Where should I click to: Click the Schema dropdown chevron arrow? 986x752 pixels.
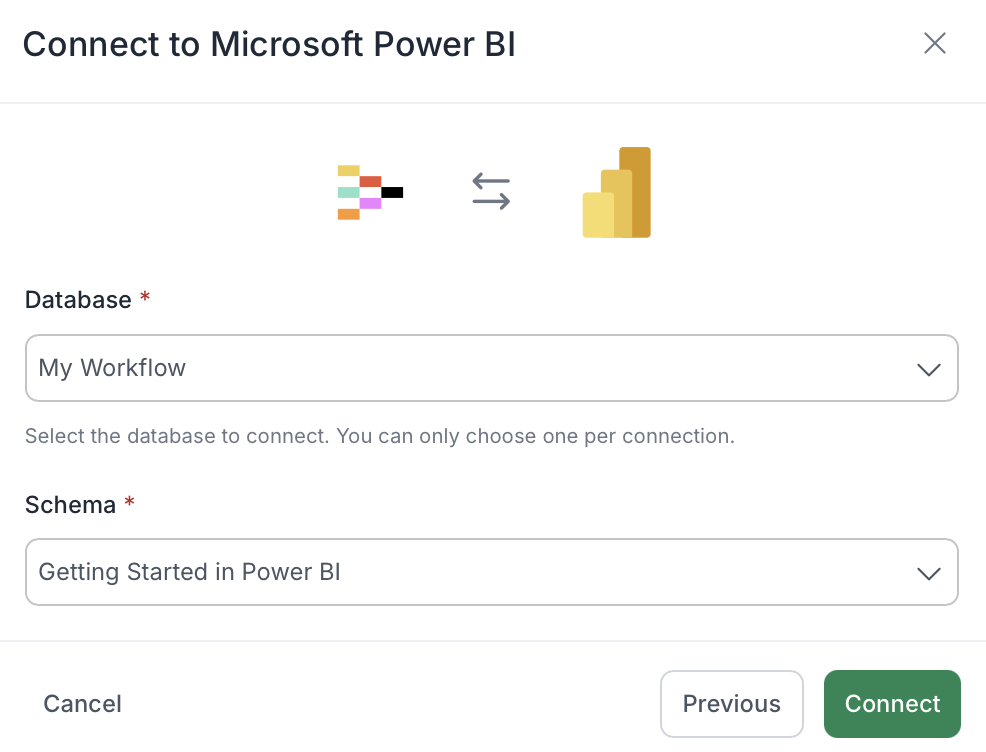pos(929,573)
